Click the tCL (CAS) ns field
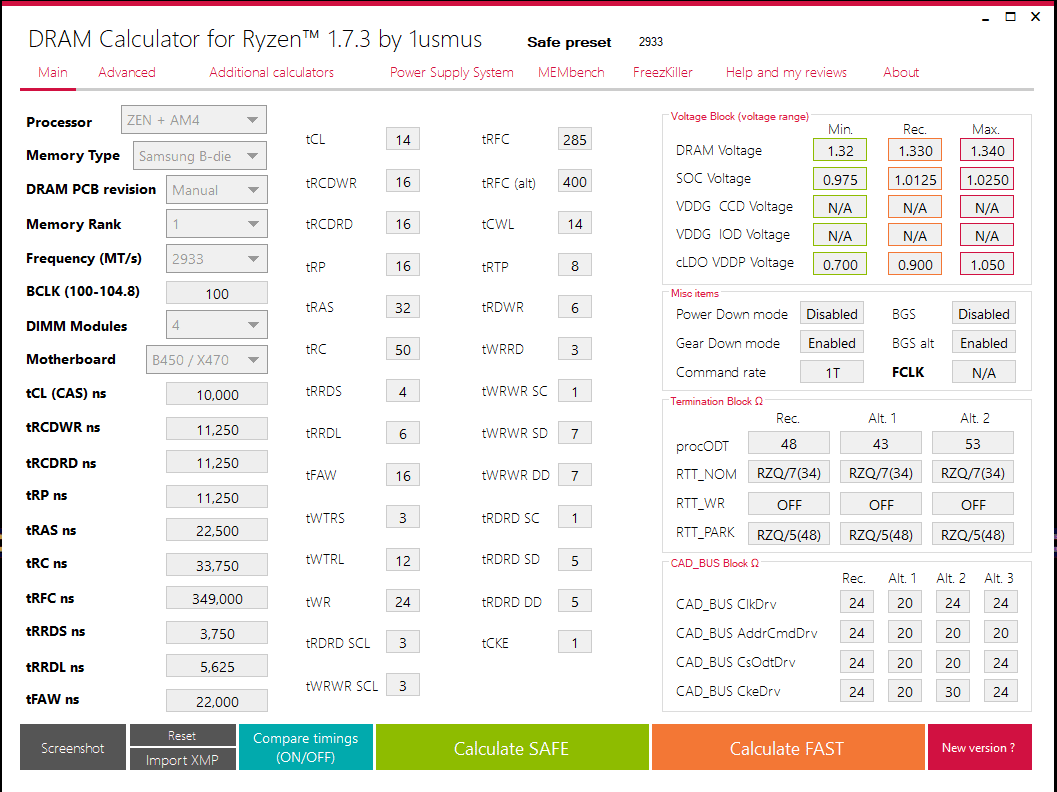The height and width of the screenshot is (792, 1057). pos(217,394)
